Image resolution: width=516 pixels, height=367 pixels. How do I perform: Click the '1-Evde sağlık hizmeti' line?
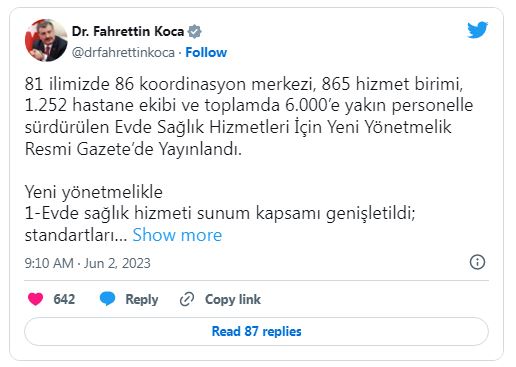pyautogui.click(x=220, y=214)
